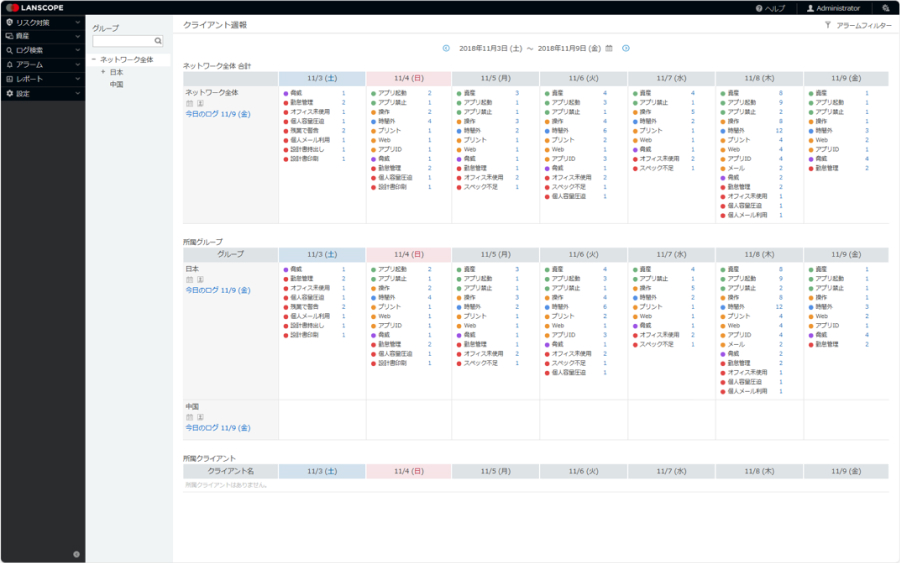This screenshot has width=900, height=563.
Task: Click スペック不足 entry in network total 11/7 column
Action: 657,168
